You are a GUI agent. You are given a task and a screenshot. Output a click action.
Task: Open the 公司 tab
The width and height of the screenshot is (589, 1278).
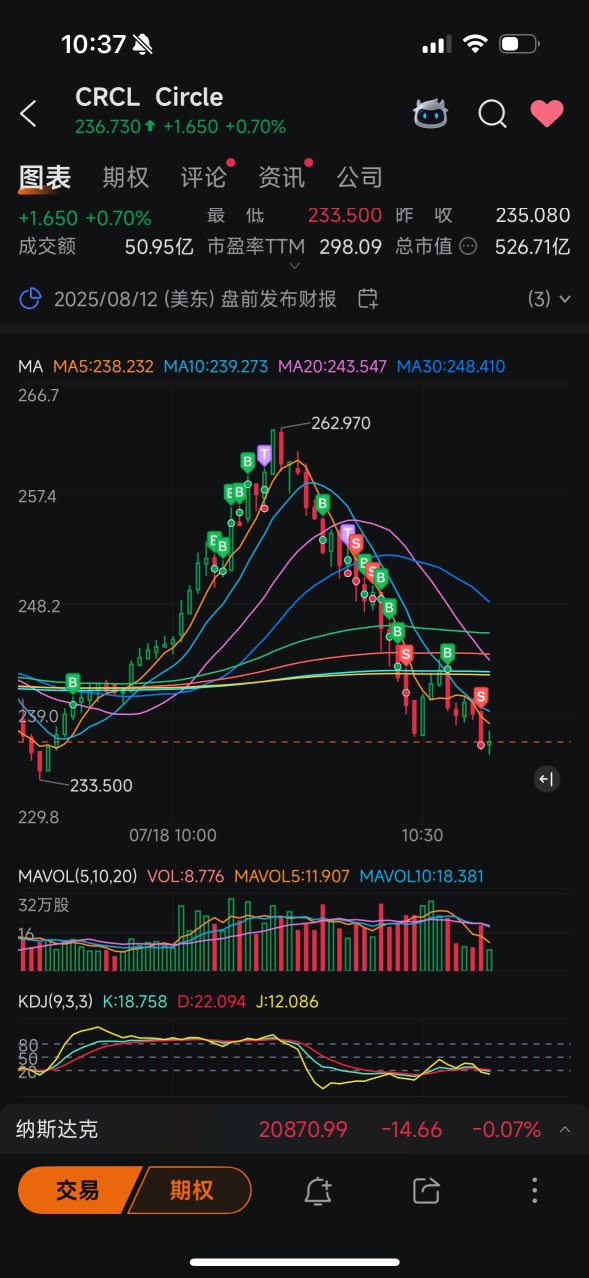(360, 178)
